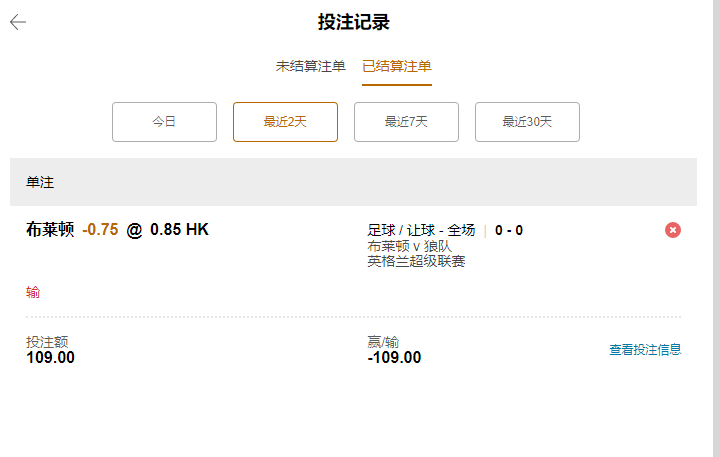Click the back arrow icon
The width and height of the screenshot is (720, 457).
[x=18, y=23]
